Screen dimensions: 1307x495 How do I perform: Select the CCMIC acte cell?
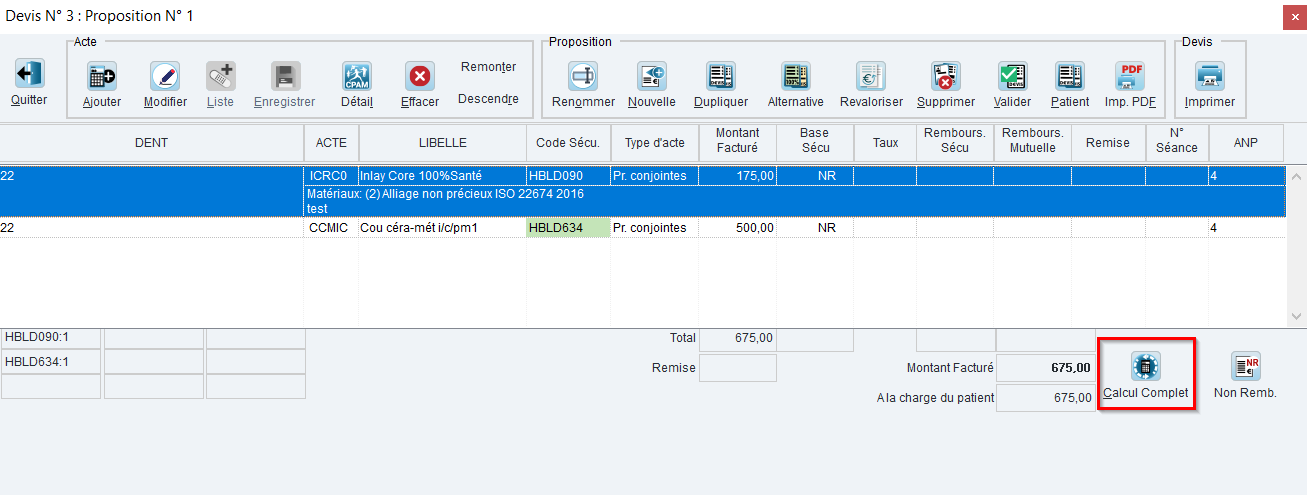pos(331,228)
